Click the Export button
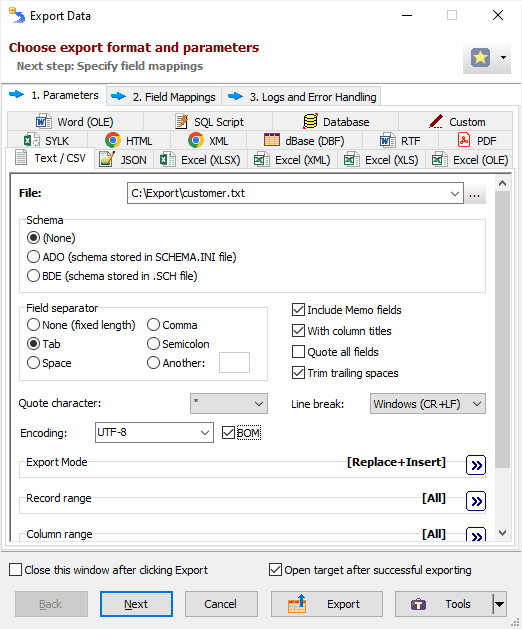 327,604
